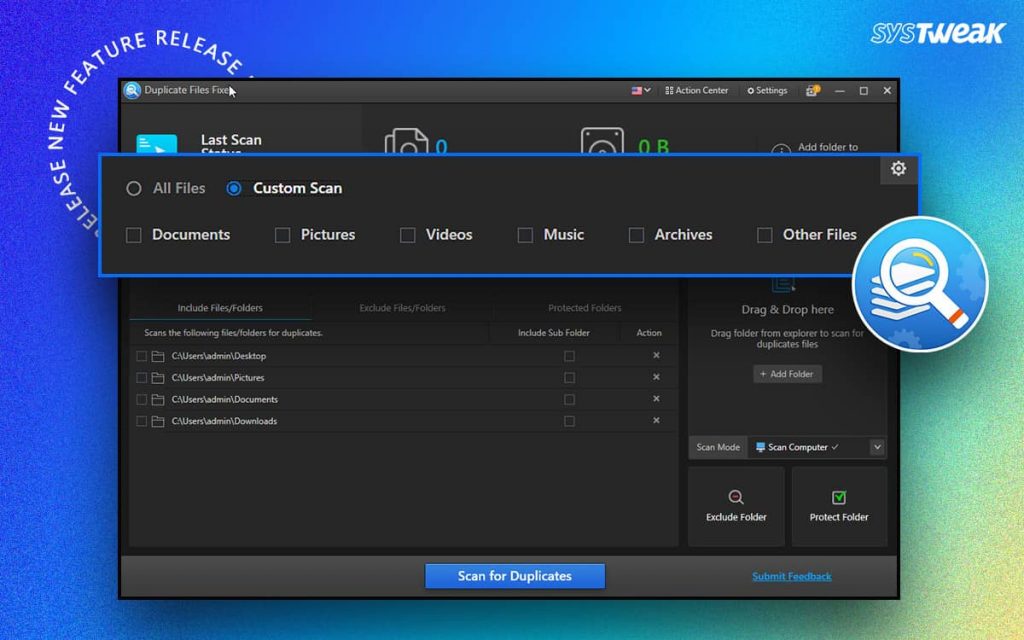This screenshot has height=640, width=1024.
Task: Click the notification icon beside Settings
Action: coord(812,91)
